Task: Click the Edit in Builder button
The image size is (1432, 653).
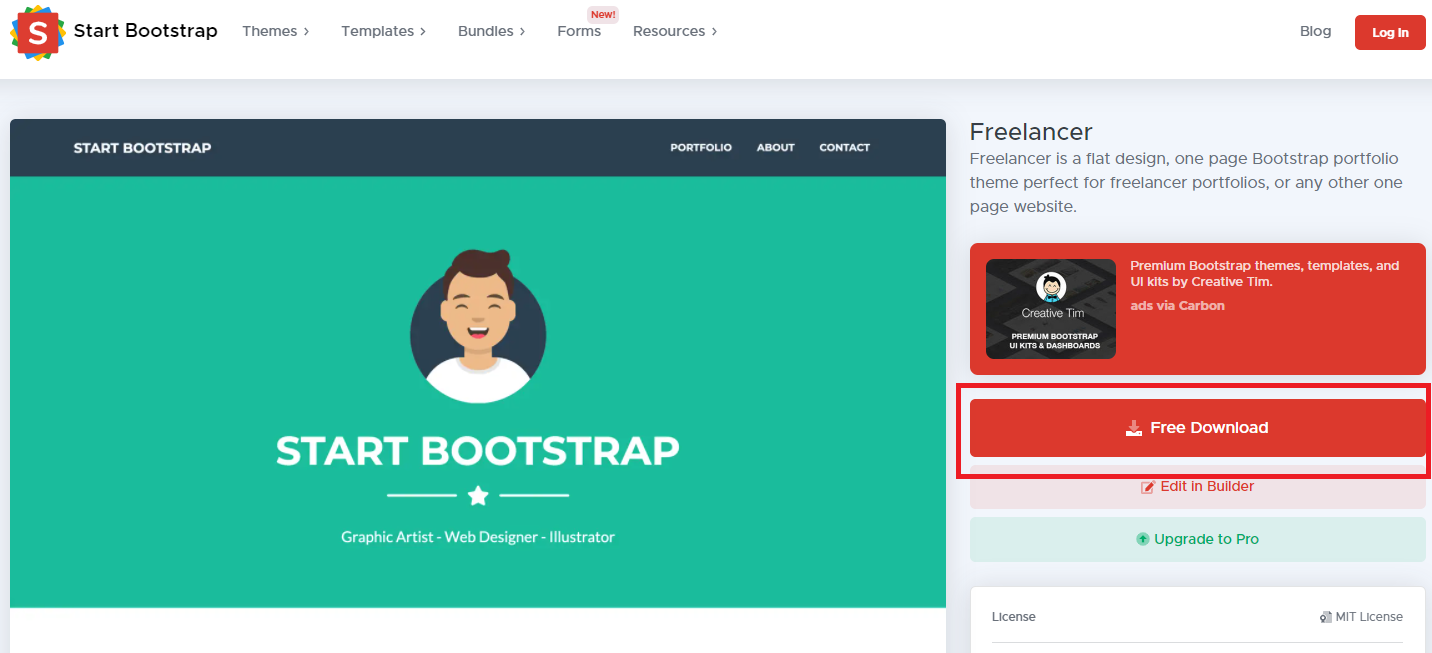Action: [x=1198, y=487]
